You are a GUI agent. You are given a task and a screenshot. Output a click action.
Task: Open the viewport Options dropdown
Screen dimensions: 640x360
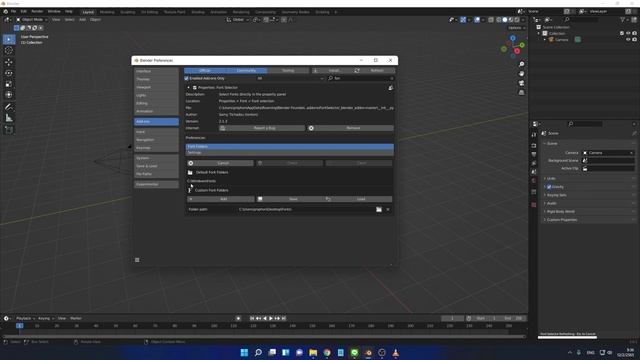click(516, 28)
